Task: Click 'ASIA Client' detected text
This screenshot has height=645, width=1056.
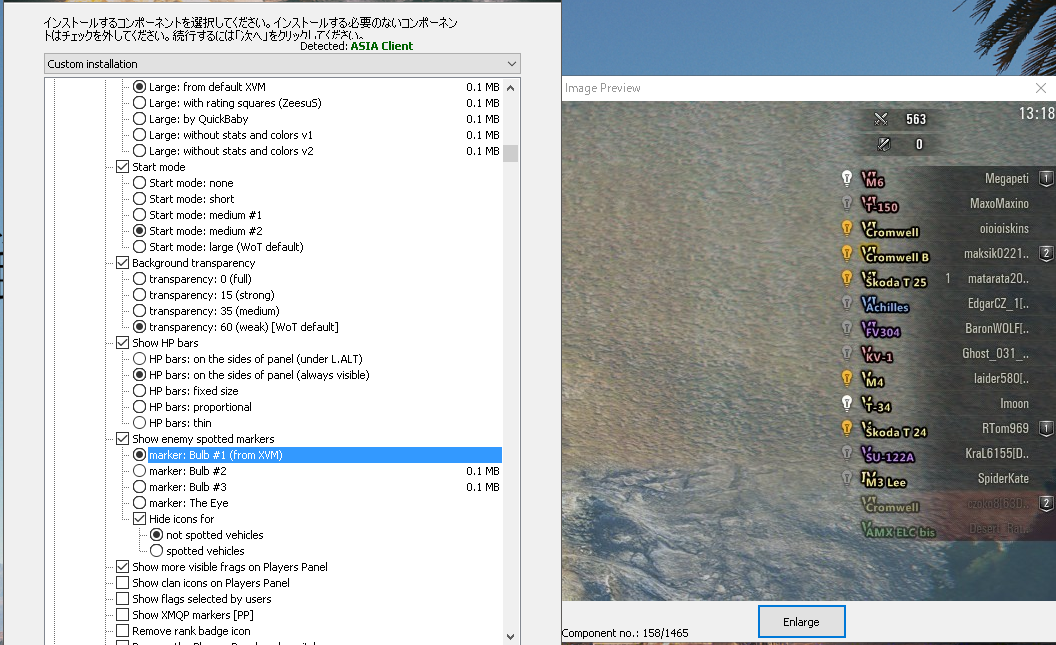Action: [382, 46]
